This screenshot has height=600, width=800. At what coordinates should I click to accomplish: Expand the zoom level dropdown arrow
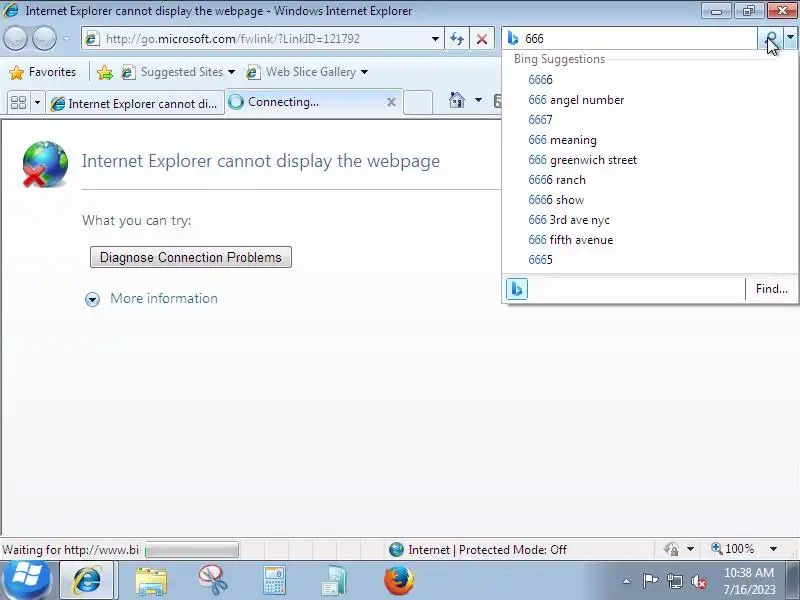tap(773, 549)
